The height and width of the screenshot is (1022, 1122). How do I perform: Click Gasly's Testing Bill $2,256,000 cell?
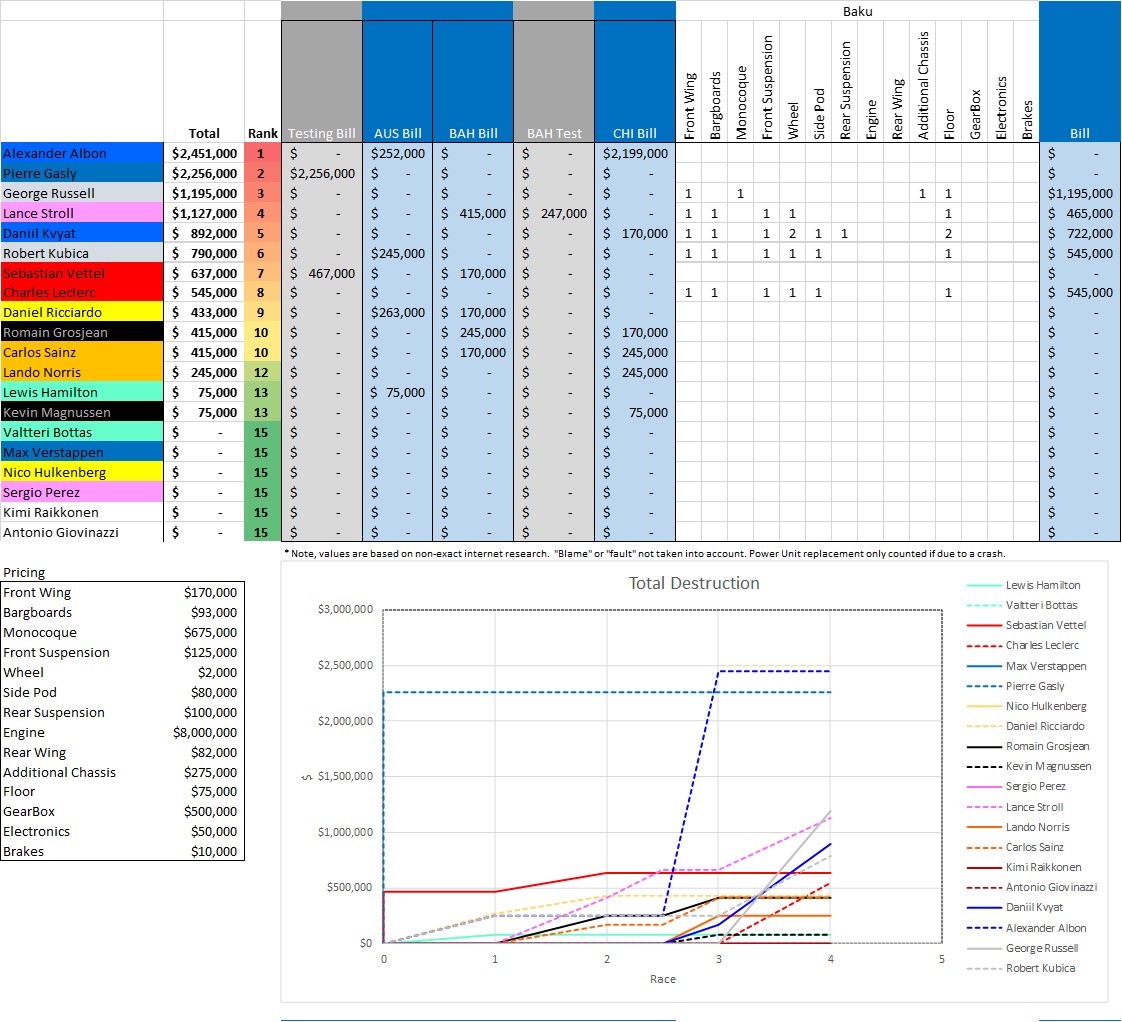click(x=321, y=173)
